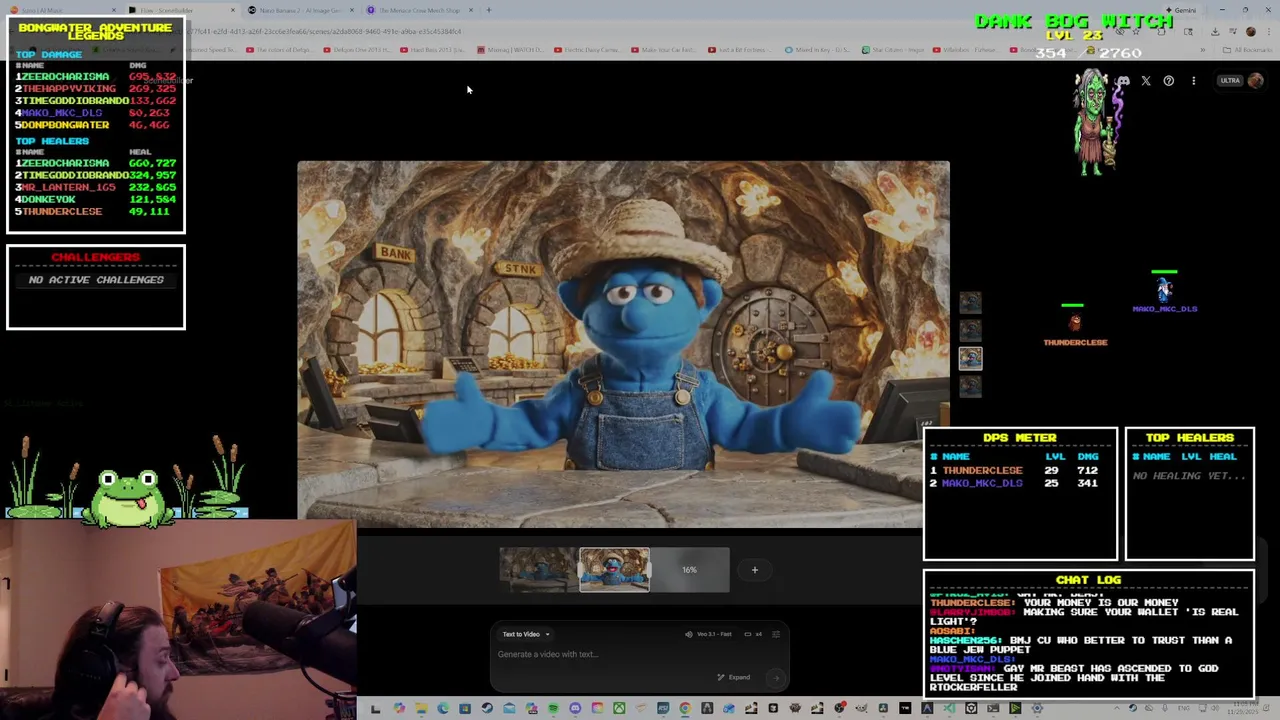Open Chrome three-dot menu
Viewport: 1280px width, 720px height.
(x=1269, y=31)
